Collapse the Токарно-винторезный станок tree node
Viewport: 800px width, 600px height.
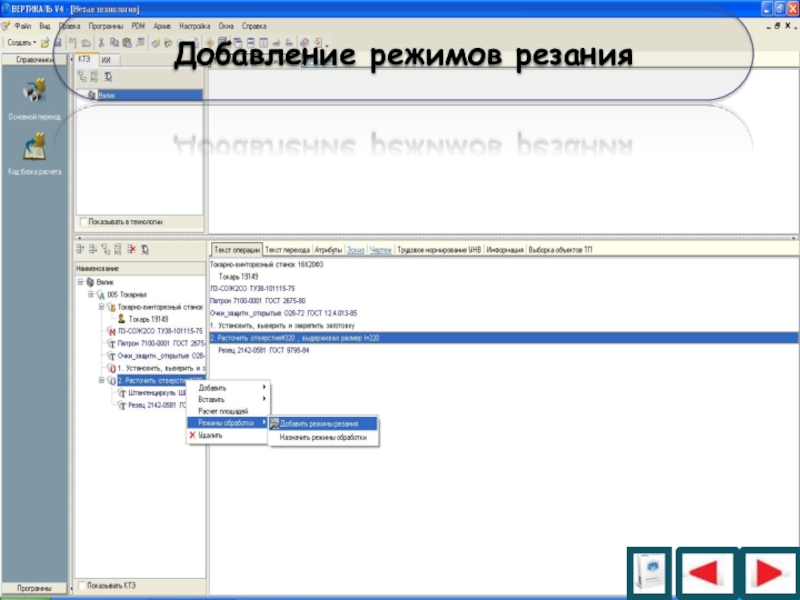[101, 307]
